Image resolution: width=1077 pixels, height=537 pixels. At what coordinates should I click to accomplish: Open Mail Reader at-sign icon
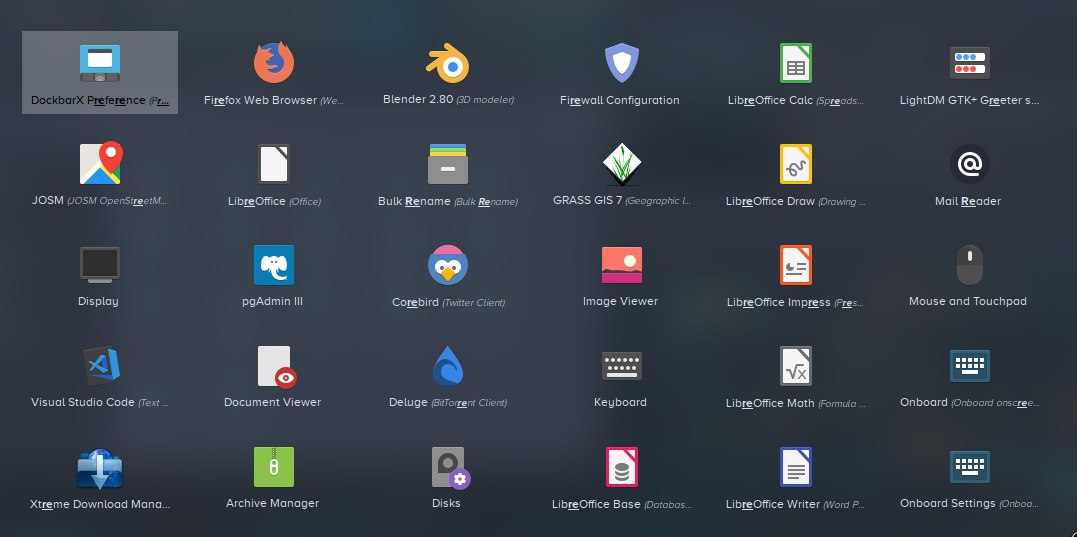pos(969,163)
